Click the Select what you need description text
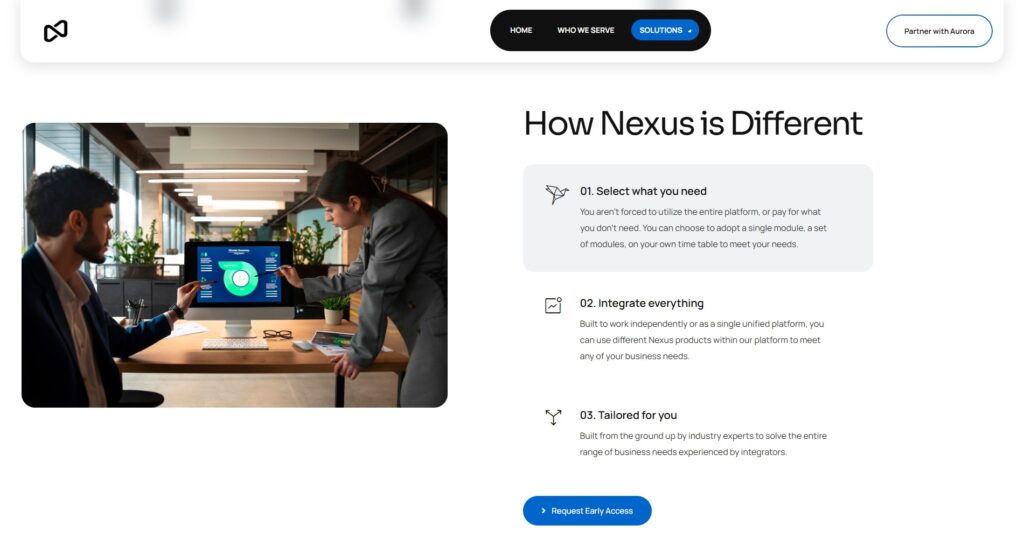The image size is (1024, 553). click(x=703, y=228)
